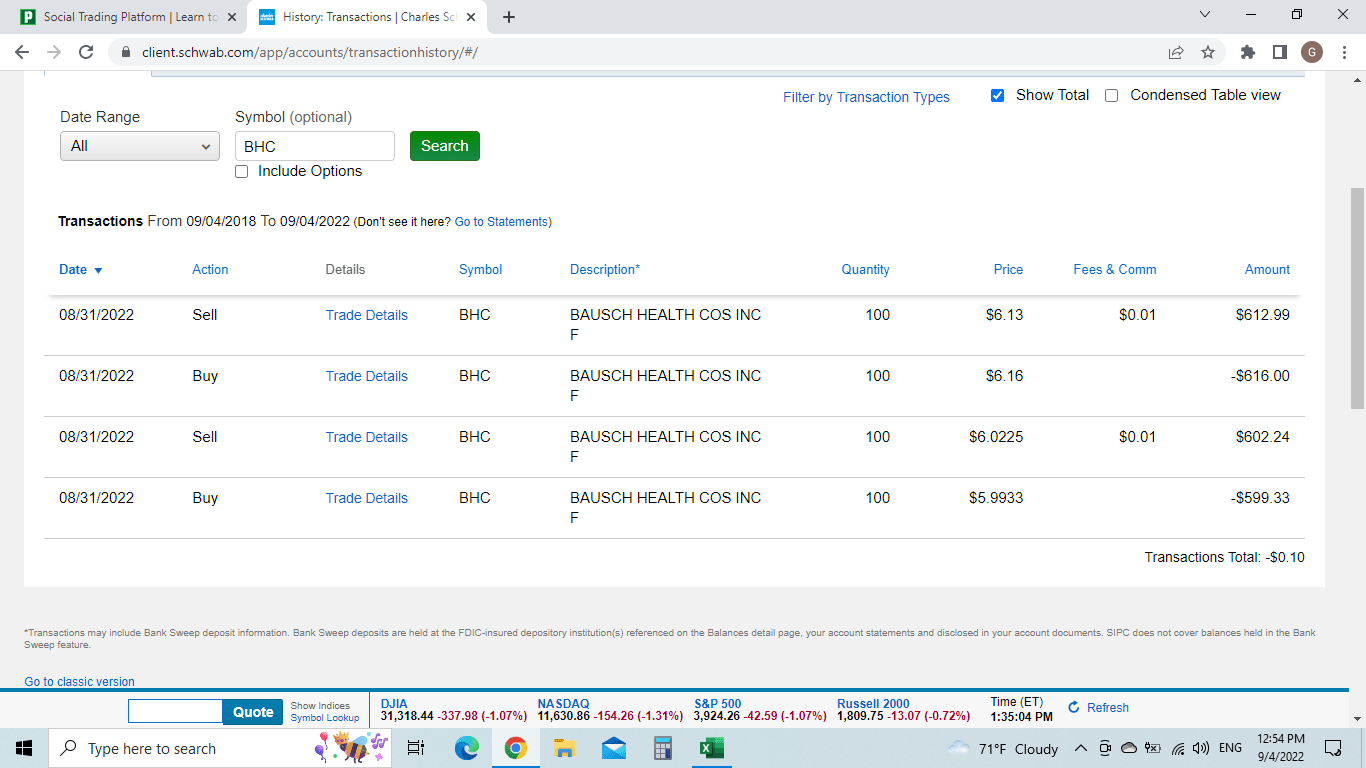1366x768 pixels.
Task: Sort transactions by Date column arrow
Action: (x=98, y=271)
